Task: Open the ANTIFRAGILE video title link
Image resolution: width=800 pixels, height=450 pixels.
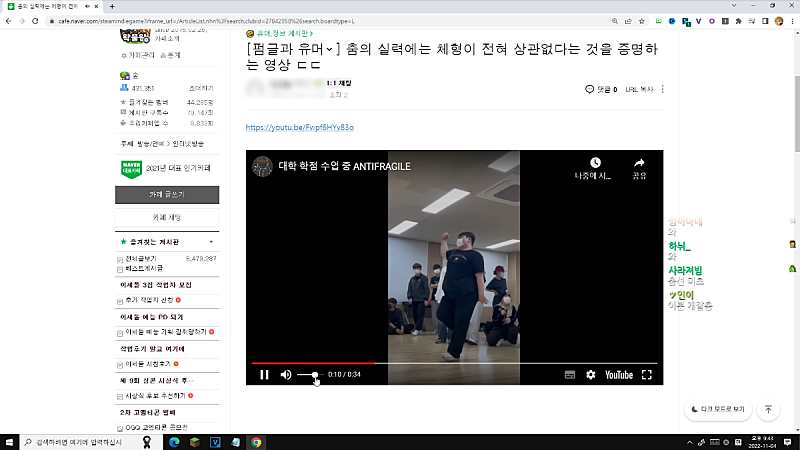Action: tap(344, 166)
